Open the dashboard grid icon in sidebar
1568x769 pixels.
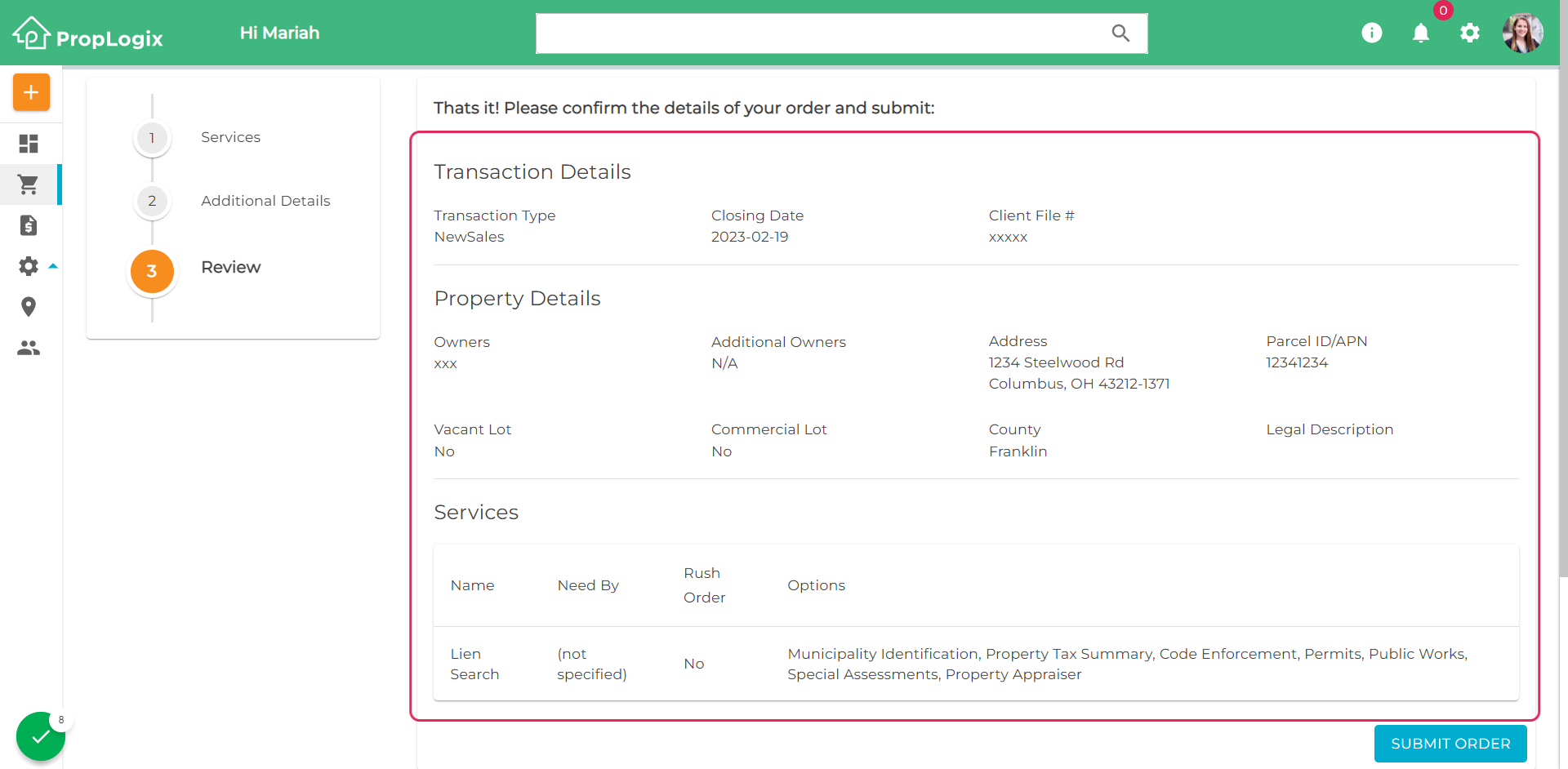click(x=29, y=144)
